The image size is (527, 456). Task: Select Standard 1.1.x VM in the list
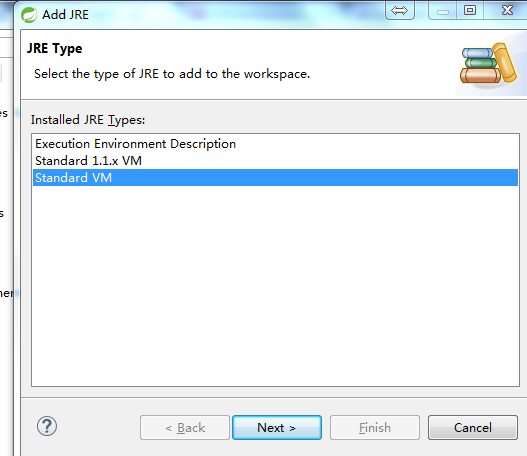[275, 161]
